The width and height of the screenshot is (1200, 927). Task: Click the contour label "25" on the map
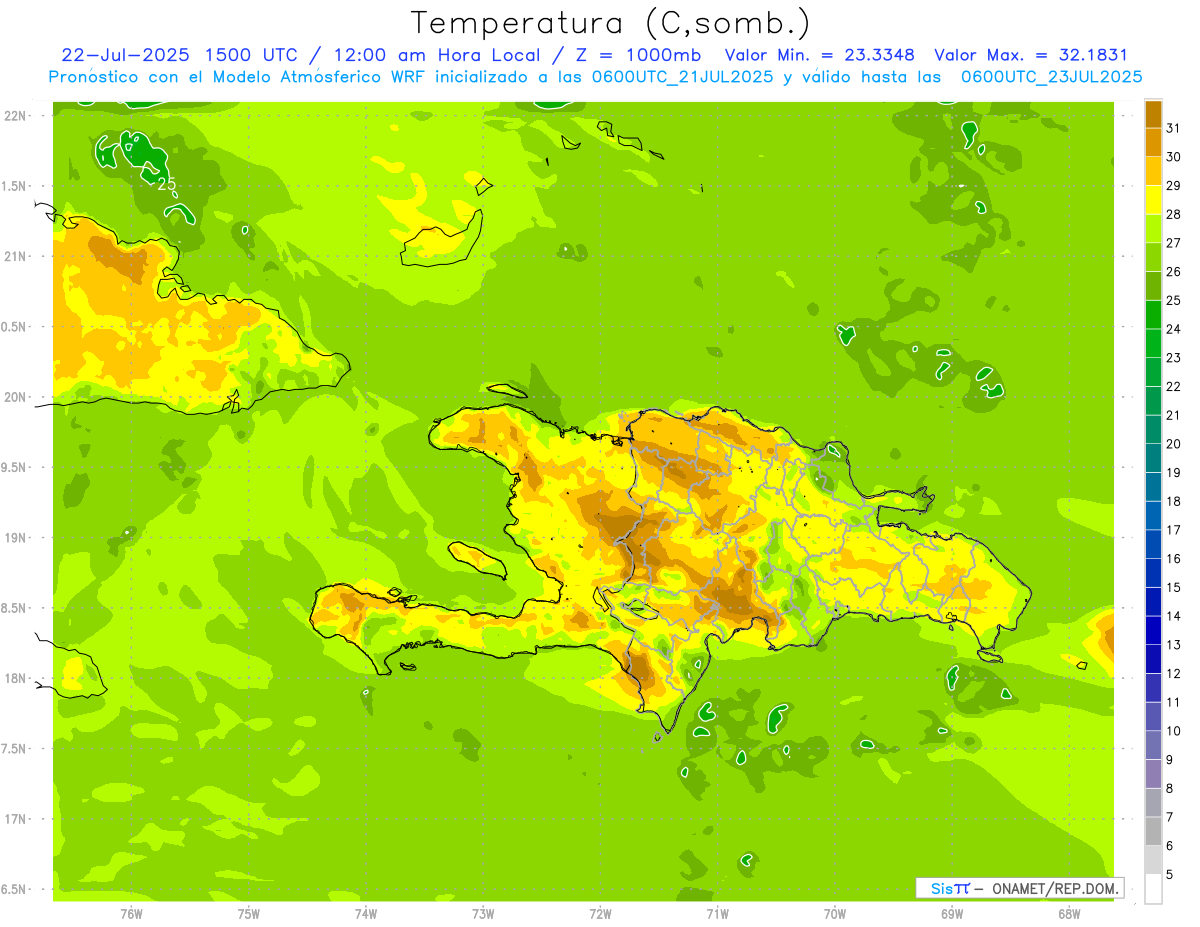167,184
